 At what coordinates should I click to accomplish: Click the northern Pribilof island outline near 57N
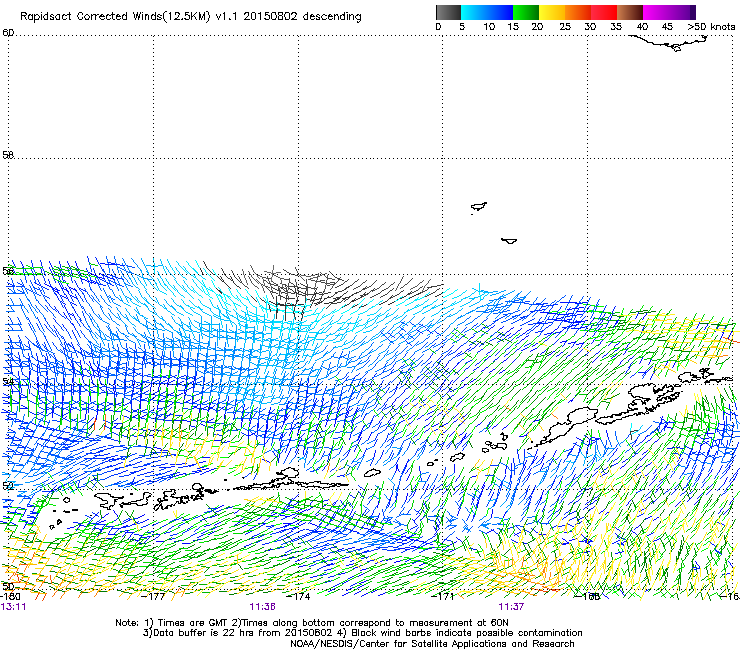479,207
